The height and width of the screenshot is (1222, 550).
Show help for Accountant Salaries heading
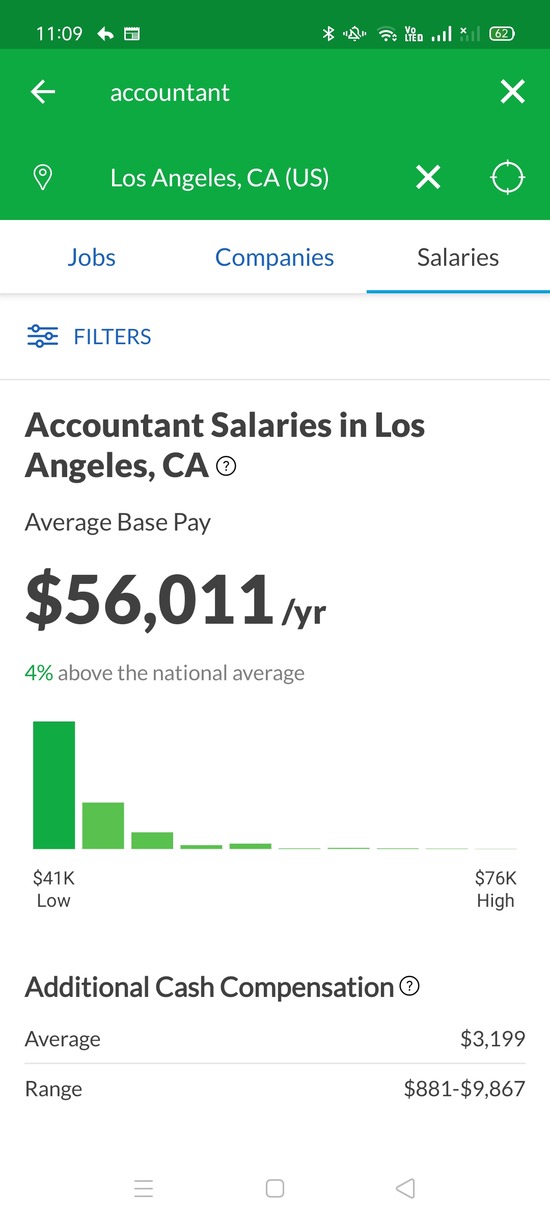(x=226, y=466)
